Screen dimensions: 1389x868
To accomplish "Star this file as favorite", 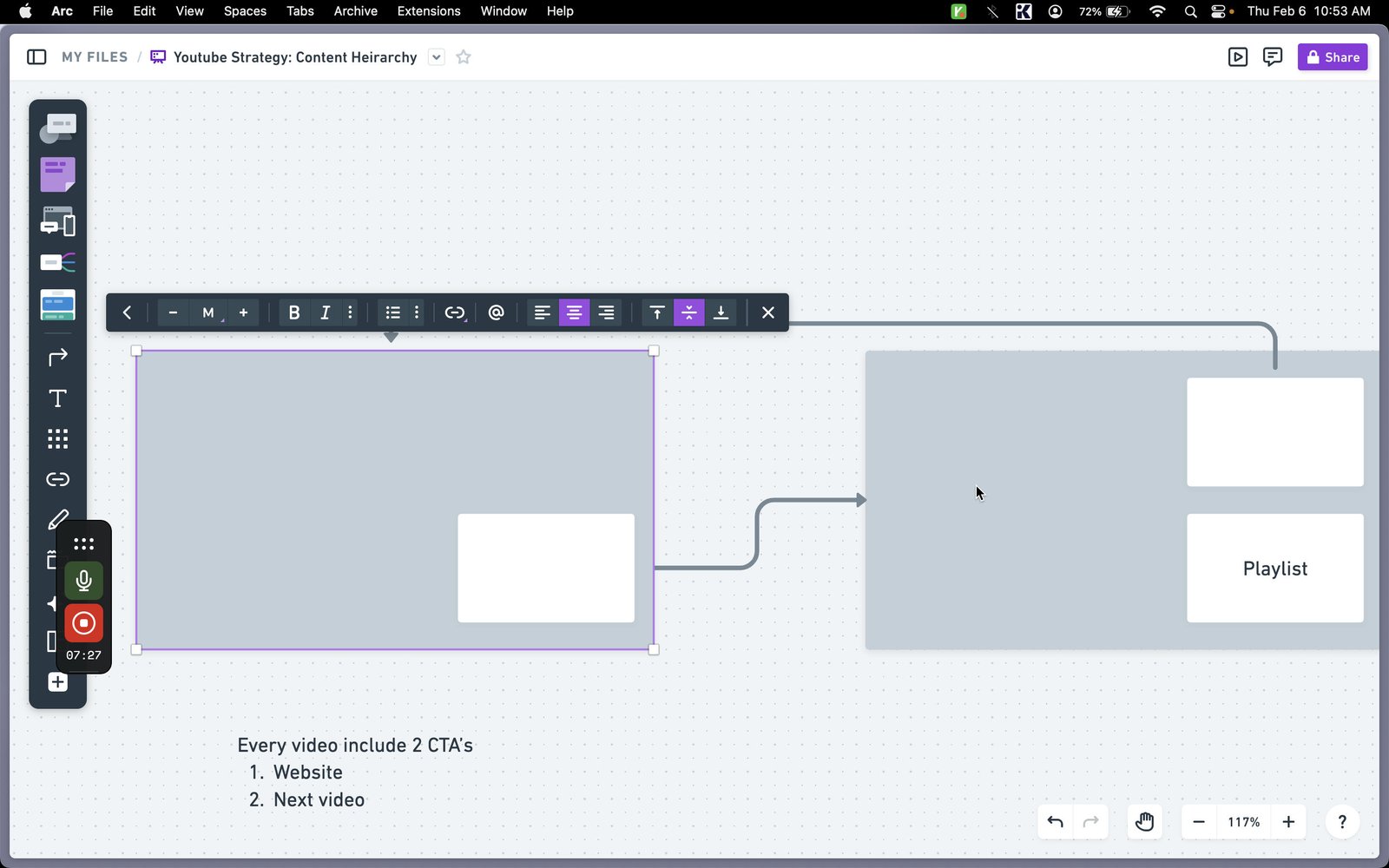I will [464, 57].
